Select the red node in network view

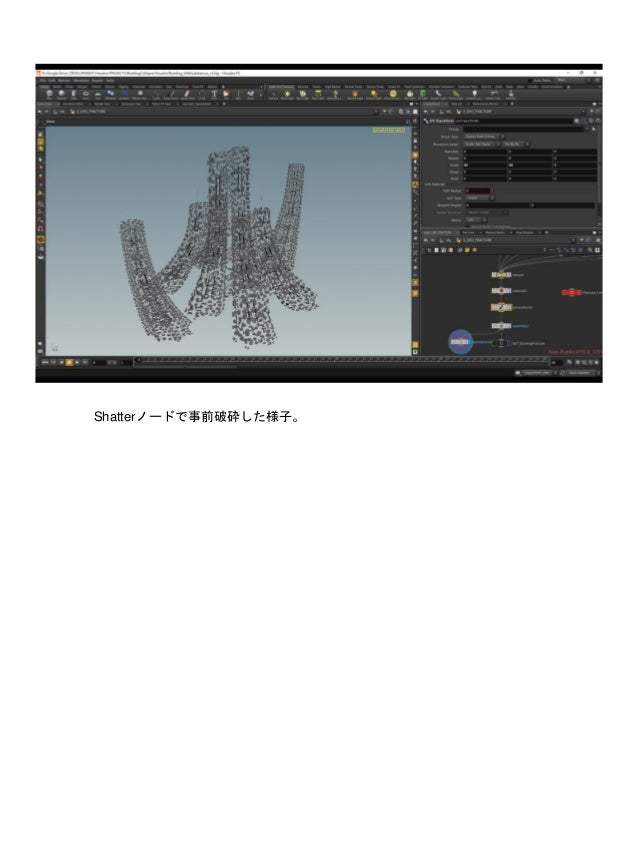pos(571,292)
